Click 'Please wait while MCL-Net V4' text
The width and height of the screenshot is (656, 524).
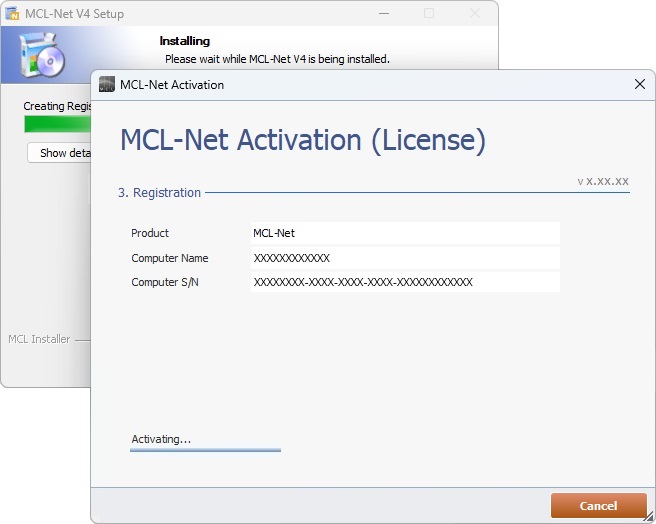[x=236, y=59]
